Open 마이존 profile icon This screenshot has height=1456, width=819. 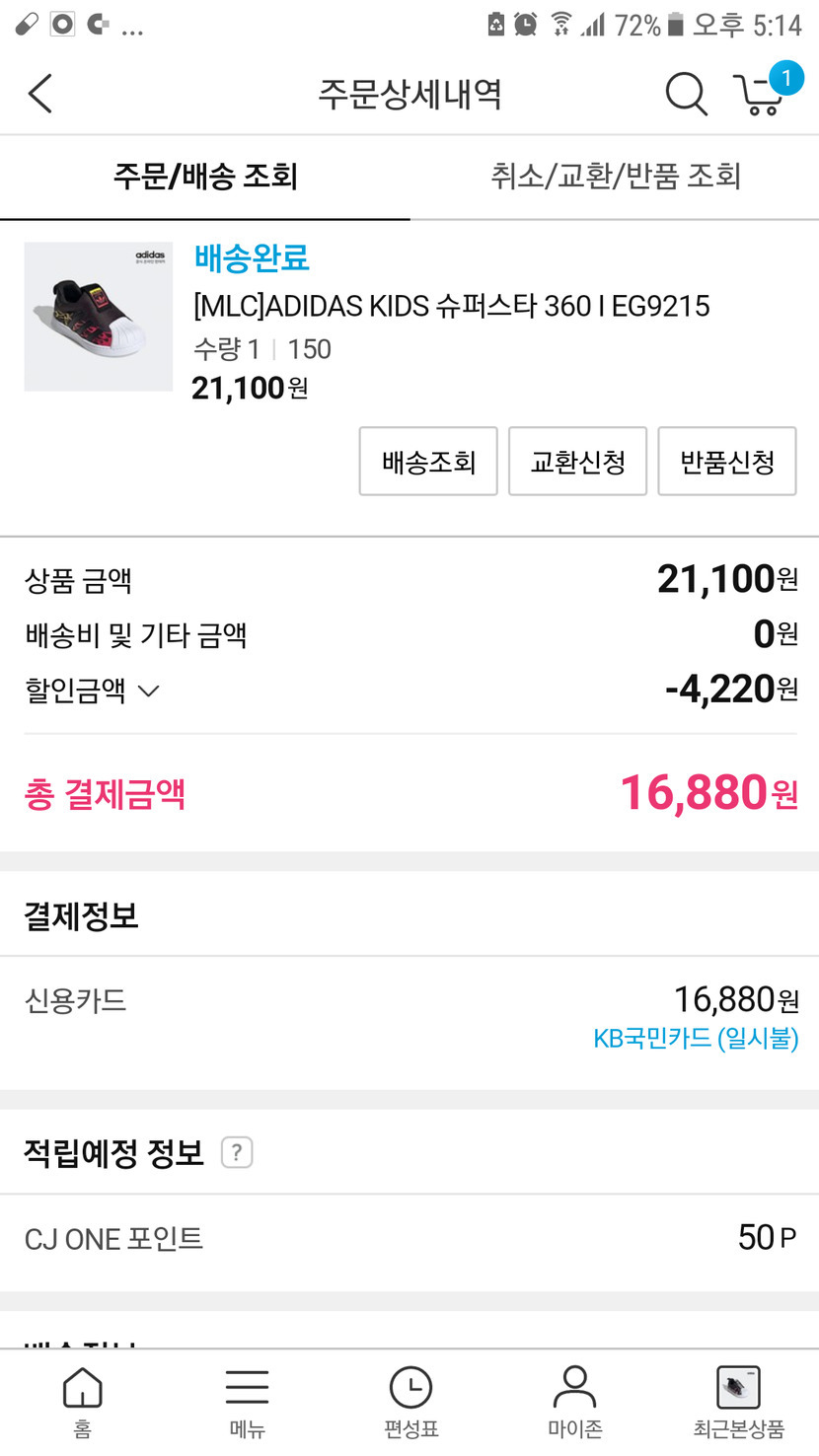(574, 1399)
